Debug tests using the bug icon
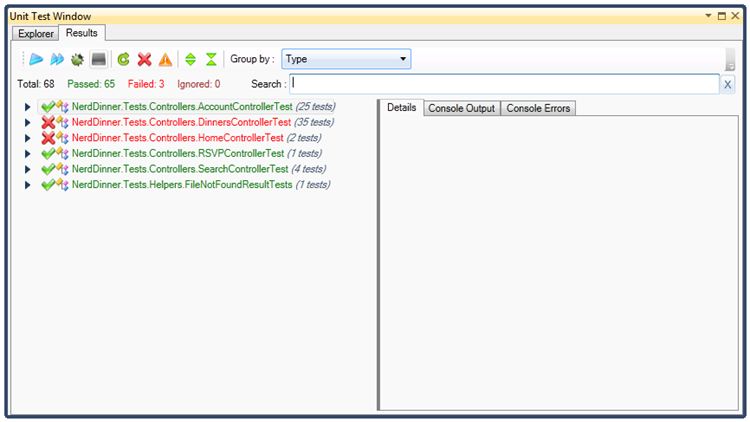The width and height of the screenshot is (750, 422). 77,59
